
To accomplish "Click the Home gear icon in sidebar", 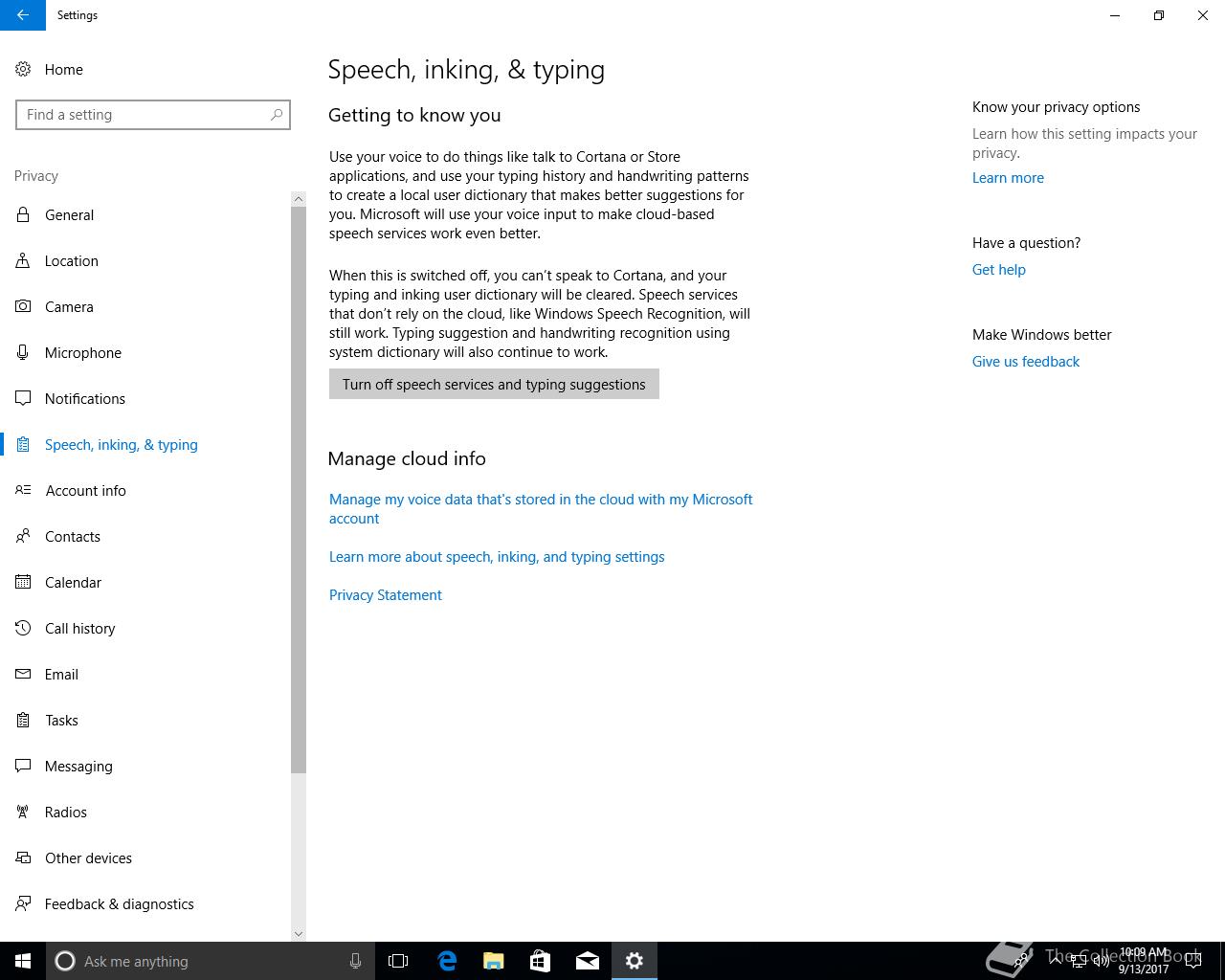I will (x=23, y=69).
